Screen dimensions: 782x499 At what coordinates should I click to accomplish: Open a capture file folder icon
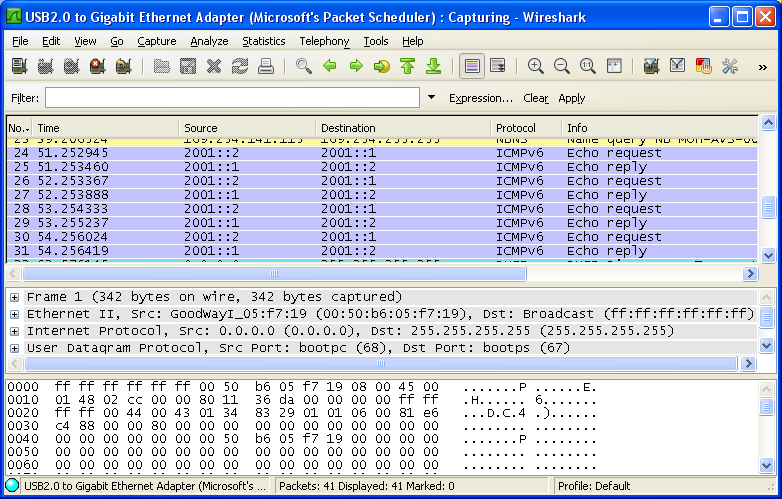162,66
